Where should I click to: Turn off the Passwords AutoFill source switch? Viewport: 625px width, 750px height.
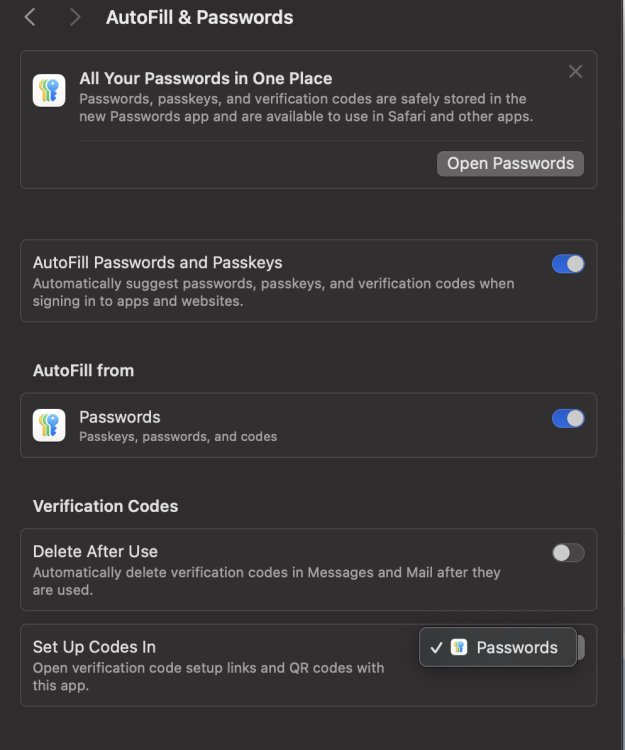click(x=568, y=418)
